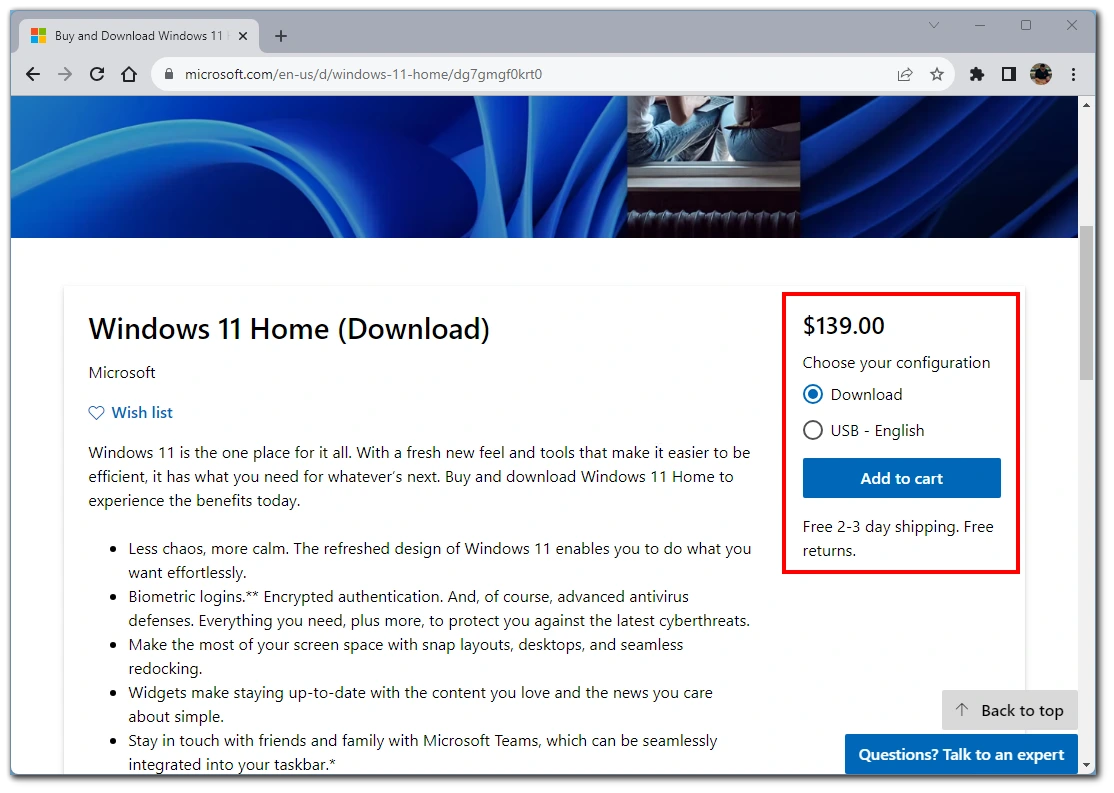Viewport: 1114px width, 793px height.
Task: Click the Less chaos, more calm bullet
Action: coord(440,561)
